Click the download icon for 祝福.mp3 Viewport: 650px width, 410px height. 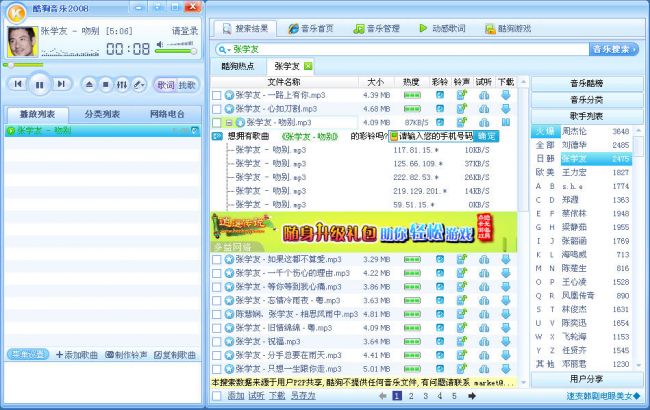coord(505,342)
